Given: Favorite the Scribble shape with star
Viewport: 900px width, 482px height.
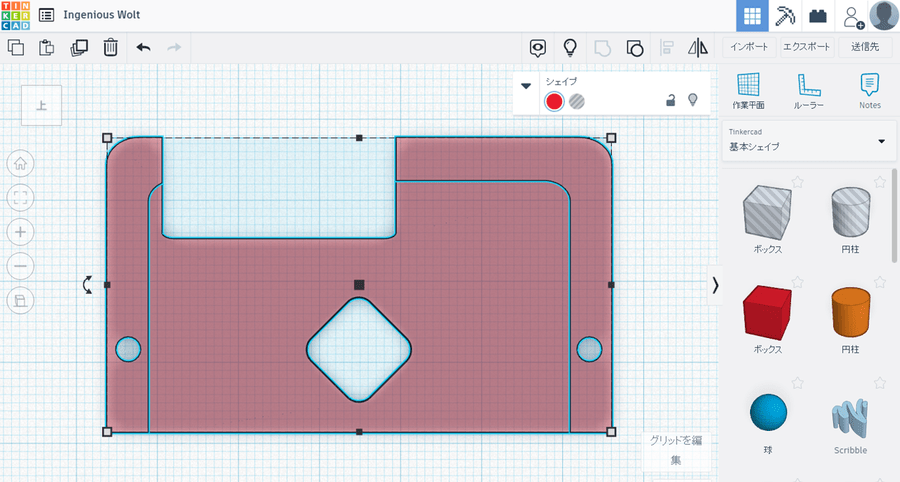Looking at the screenshot, I should [x=880, y=383].
